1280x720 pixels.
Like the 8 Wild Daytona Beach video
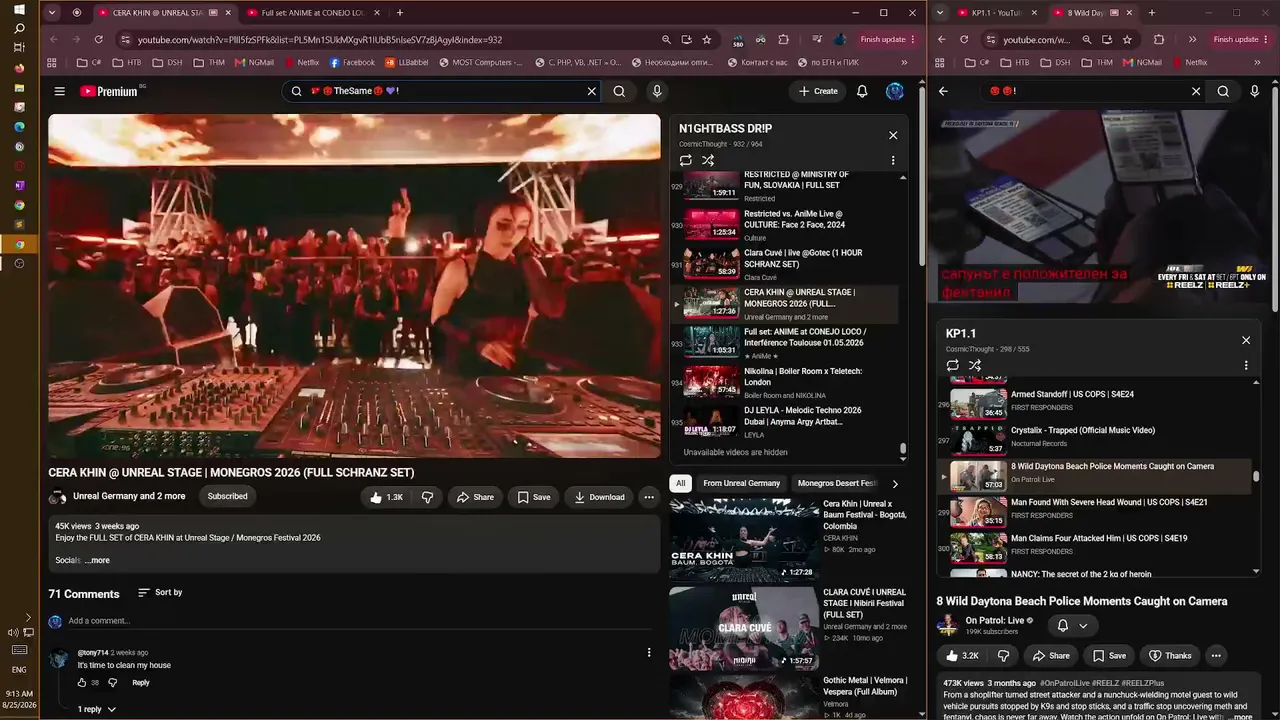click(x=960, y=656)
